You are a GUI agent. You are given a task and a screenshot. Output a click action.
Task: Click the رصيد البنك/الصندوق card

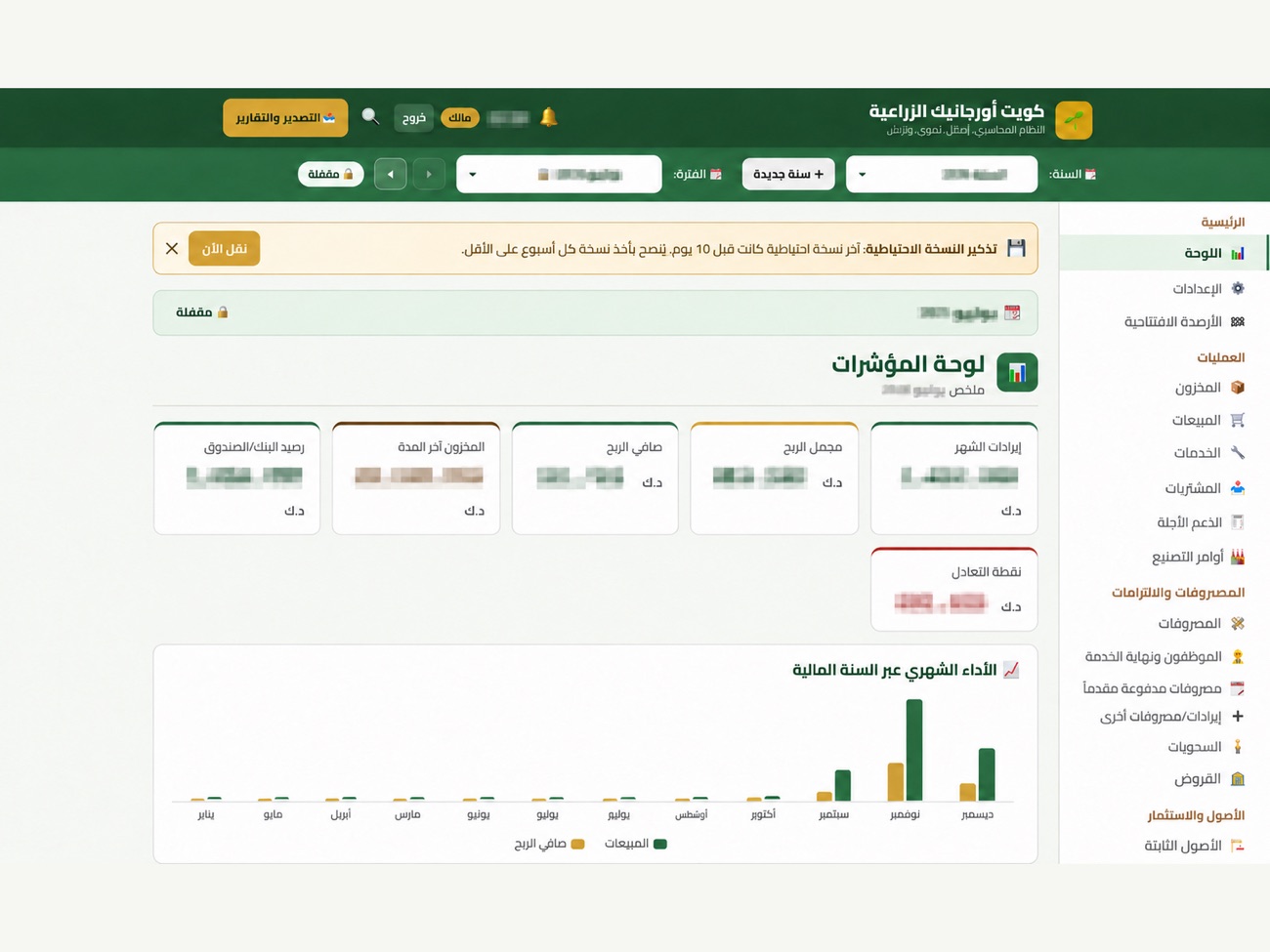pos(236,478)
